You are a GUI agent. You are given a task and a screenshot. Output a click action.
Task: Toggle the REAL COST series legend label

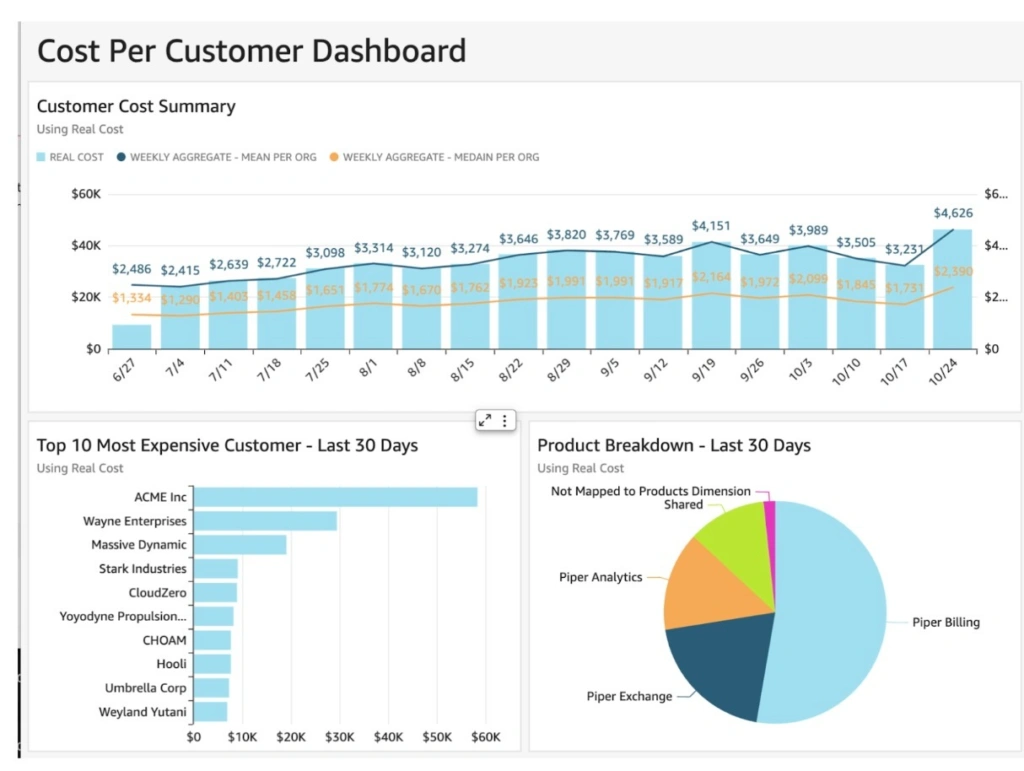tap(76, 157)
